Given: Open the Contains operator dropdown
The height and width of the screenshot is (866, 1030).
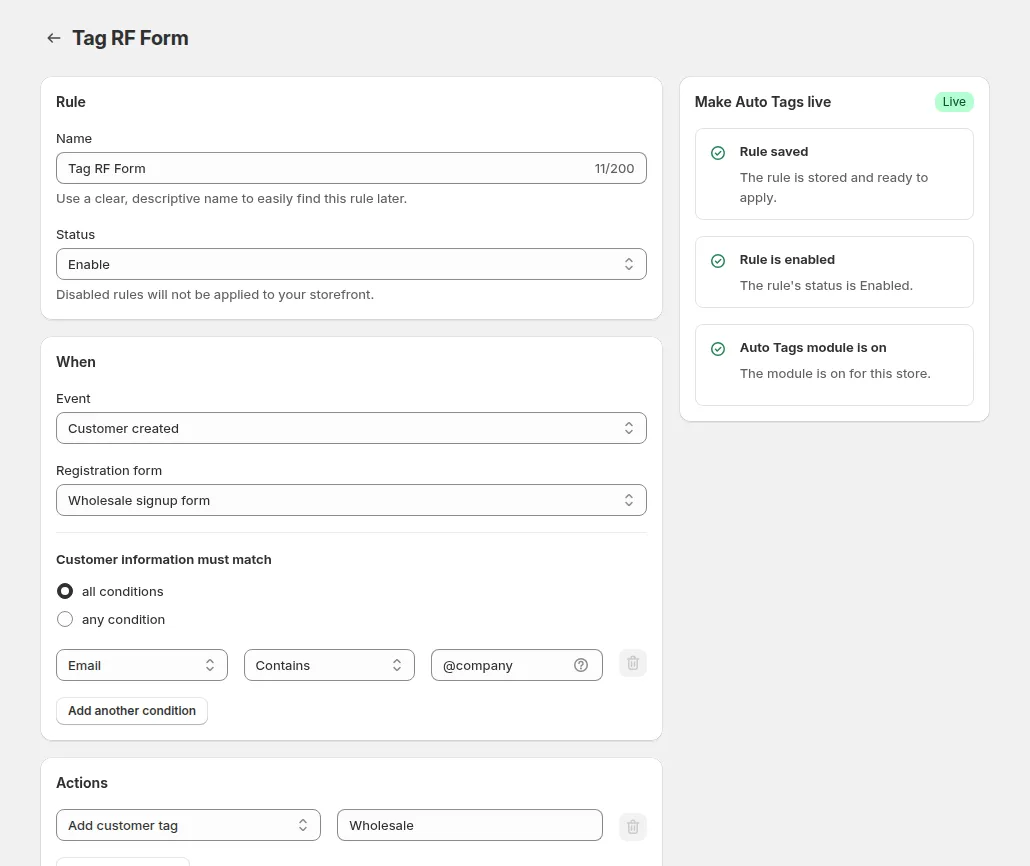Looking at the screenshot, I should pyautogui.click(x=329, y=665).
